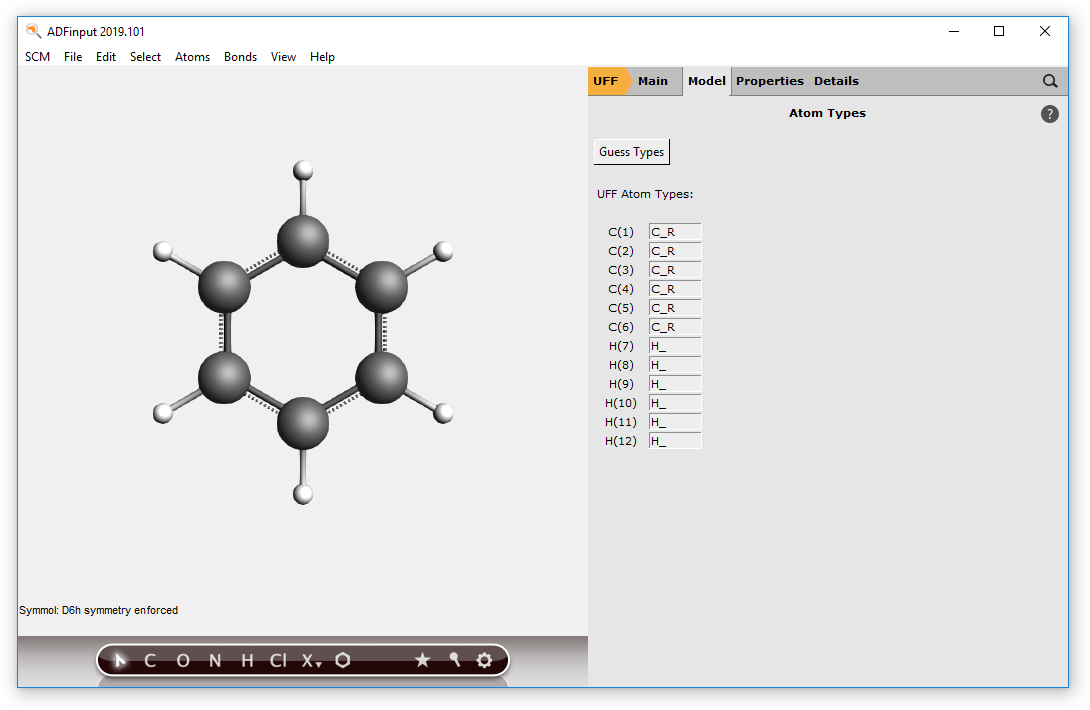Open the Atoms menu
Viewport: 1090px width, 710px height.
point(193,57)
